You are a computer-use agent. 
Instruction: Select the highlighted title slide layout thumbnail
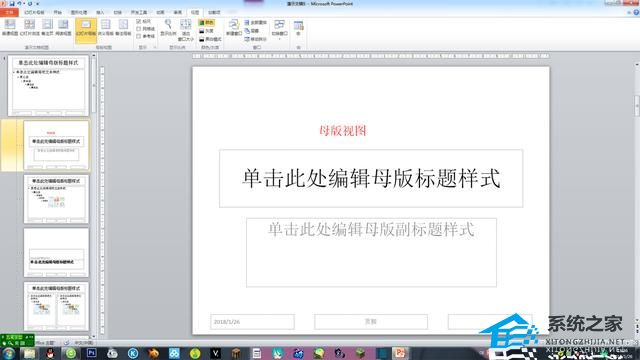56,145
